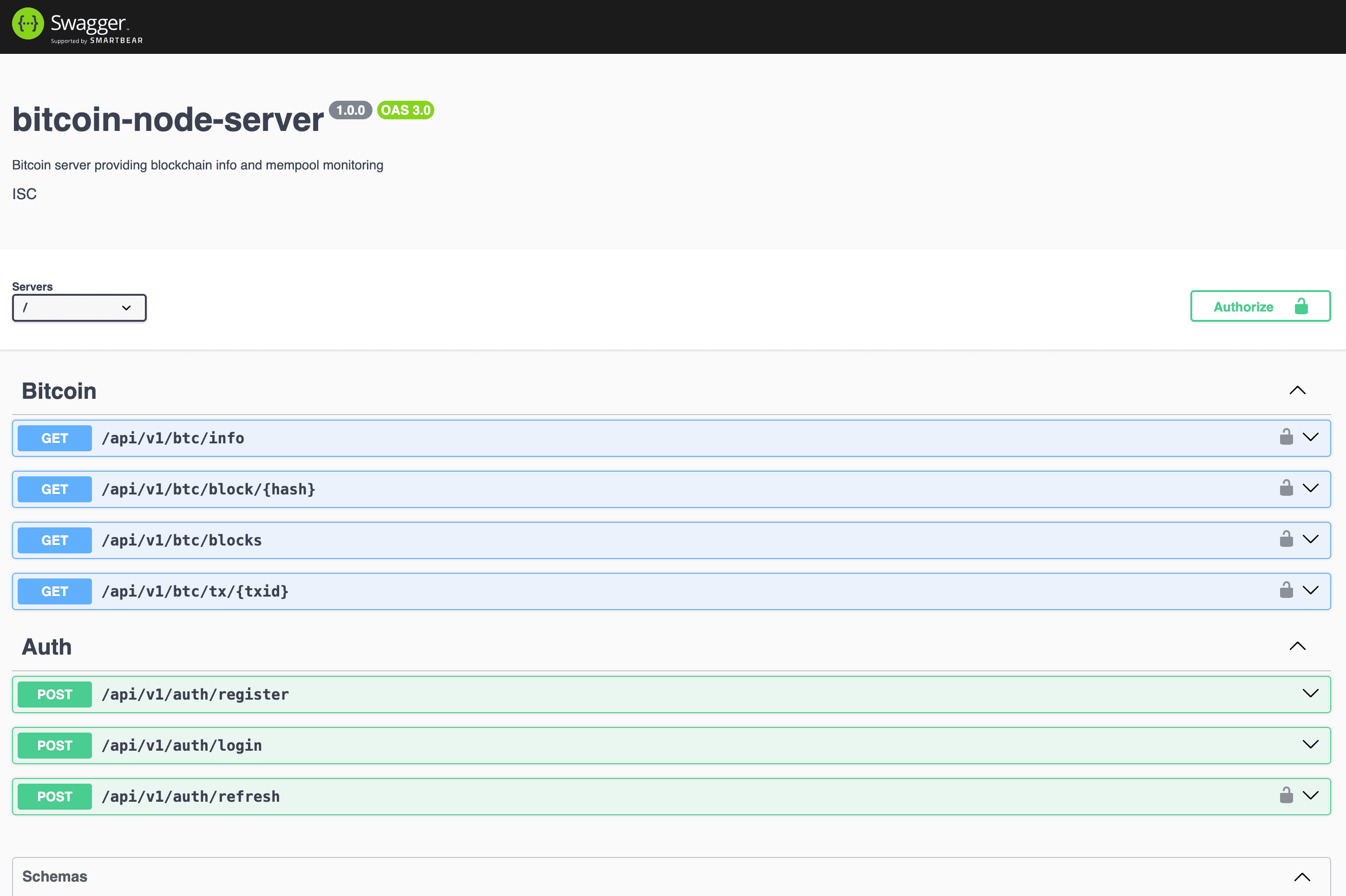This screenshot has width=1346, height=896.
Task: Click the Swagger logo icon
Action: (27, 23)
